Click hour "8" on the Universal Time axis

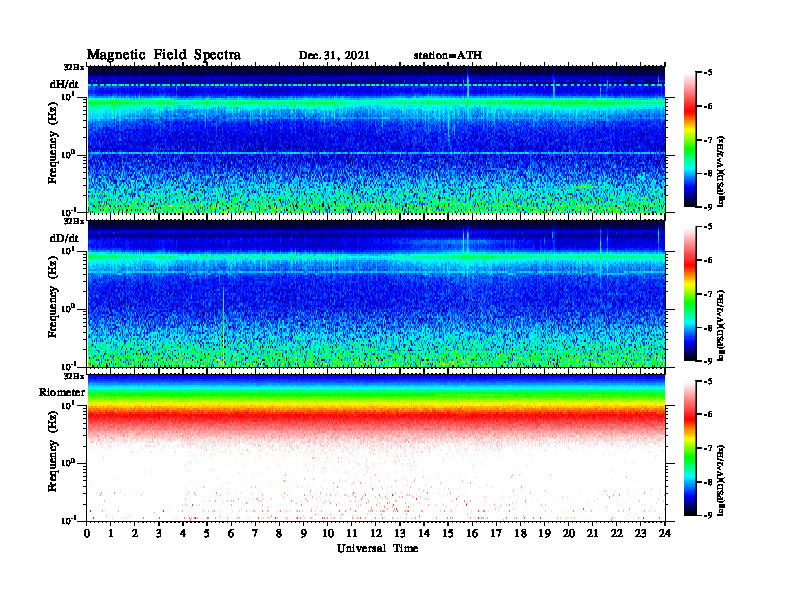[279, 534]
